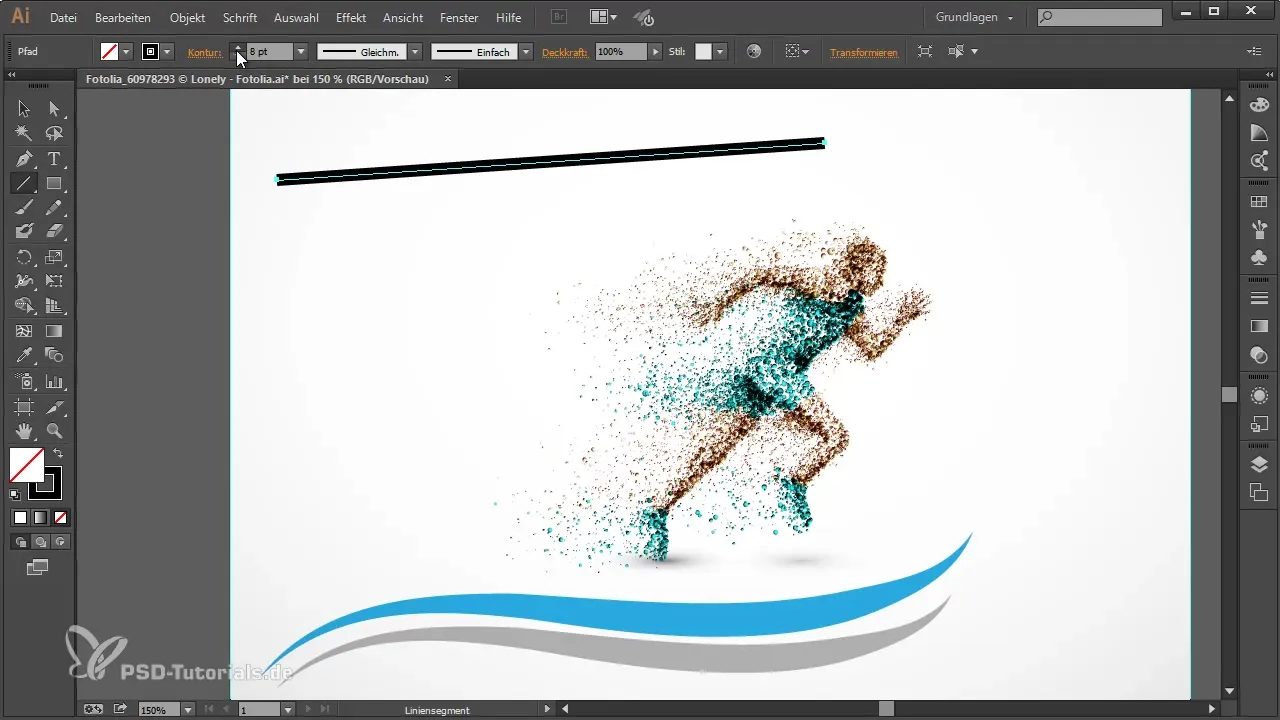Open the Stil graphic style dropdown

(x=720, y=51)
